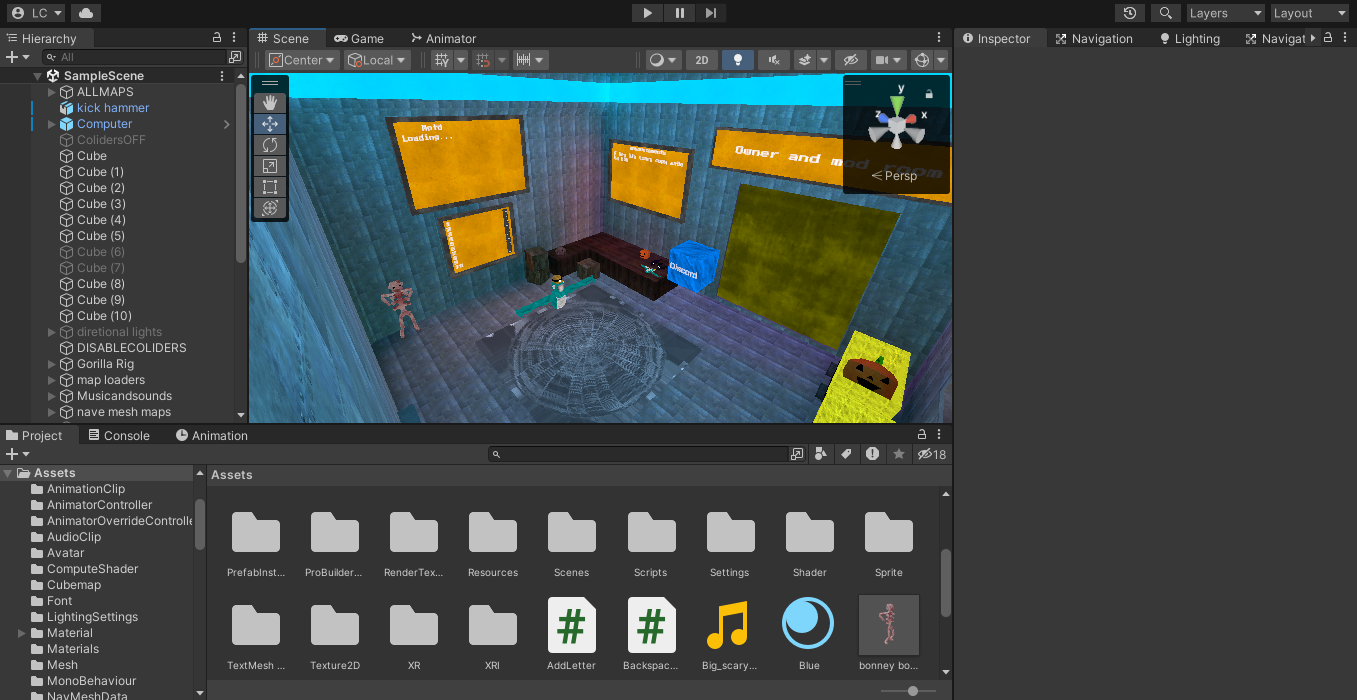Expand the Computer prefab
Image resolution: width=1357 pixels, height=700 pixels.
point(52,124)
